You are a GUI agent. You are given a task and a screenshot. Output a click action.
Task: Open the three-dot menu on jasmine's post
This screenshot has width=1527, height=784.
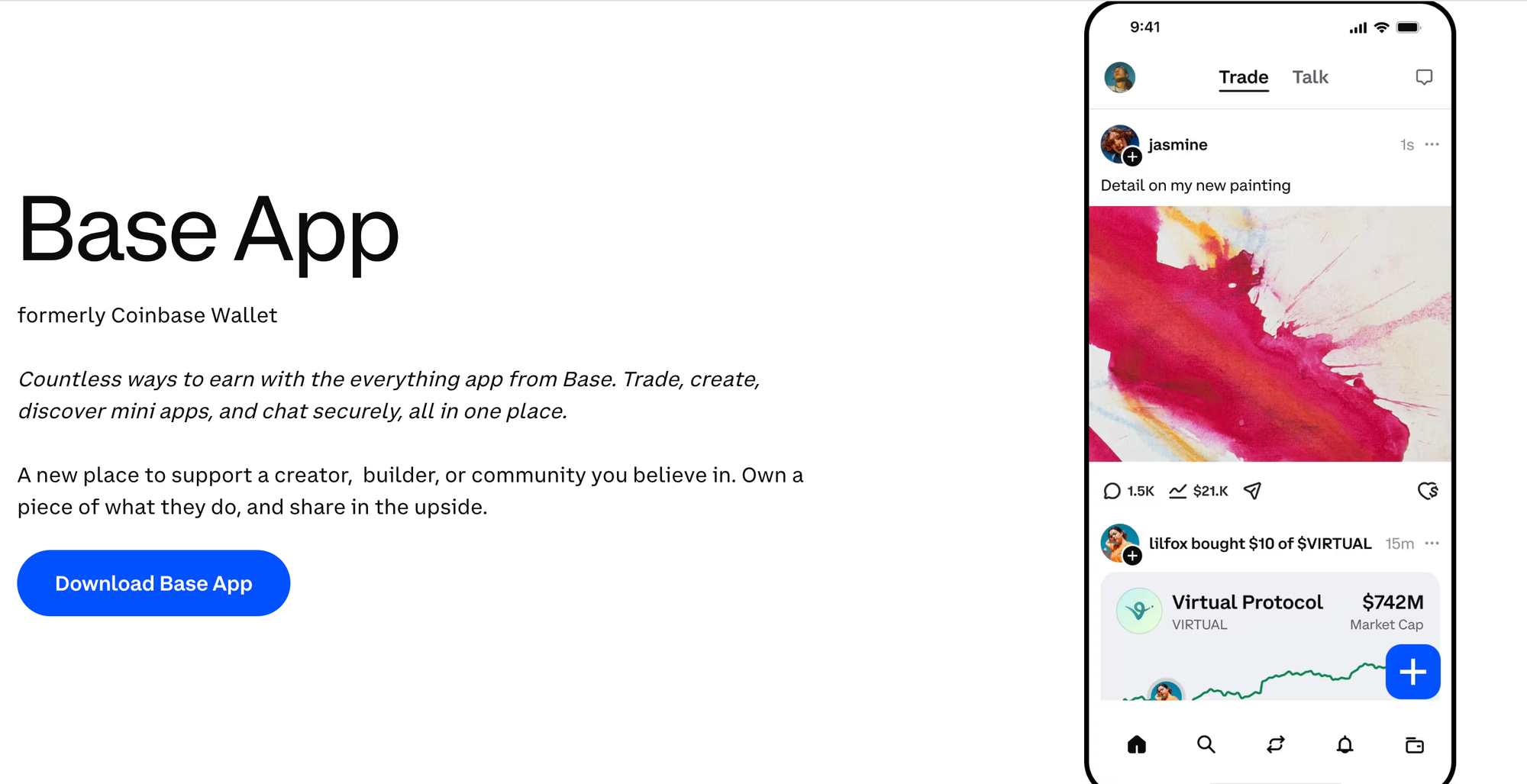(1433, 144)
